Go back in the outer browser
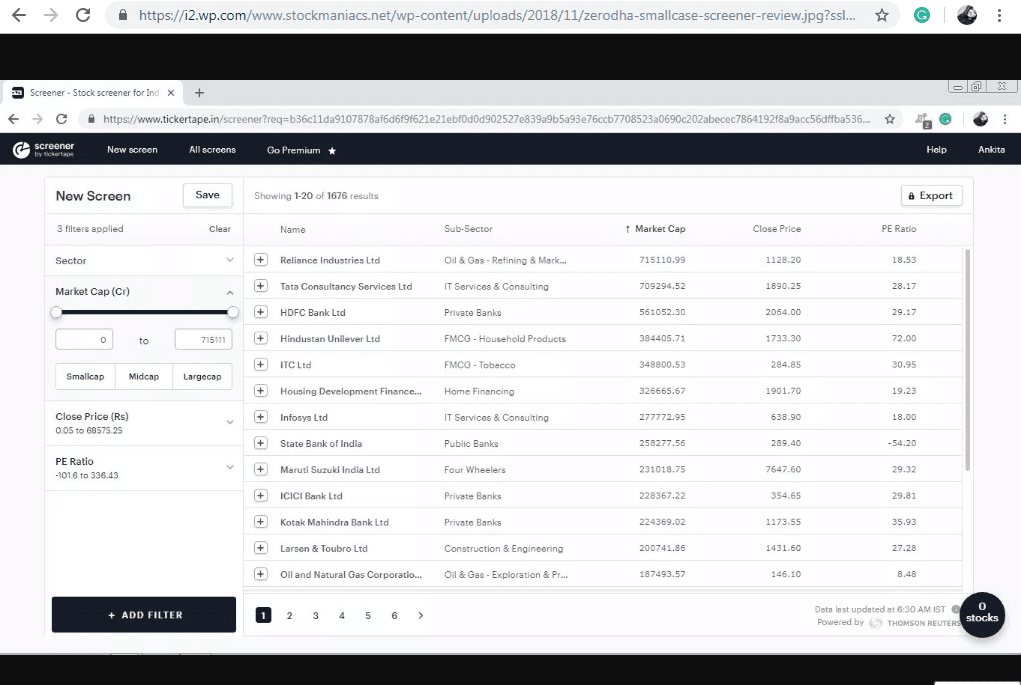1021x685 pixels. [x=19, y=15]
